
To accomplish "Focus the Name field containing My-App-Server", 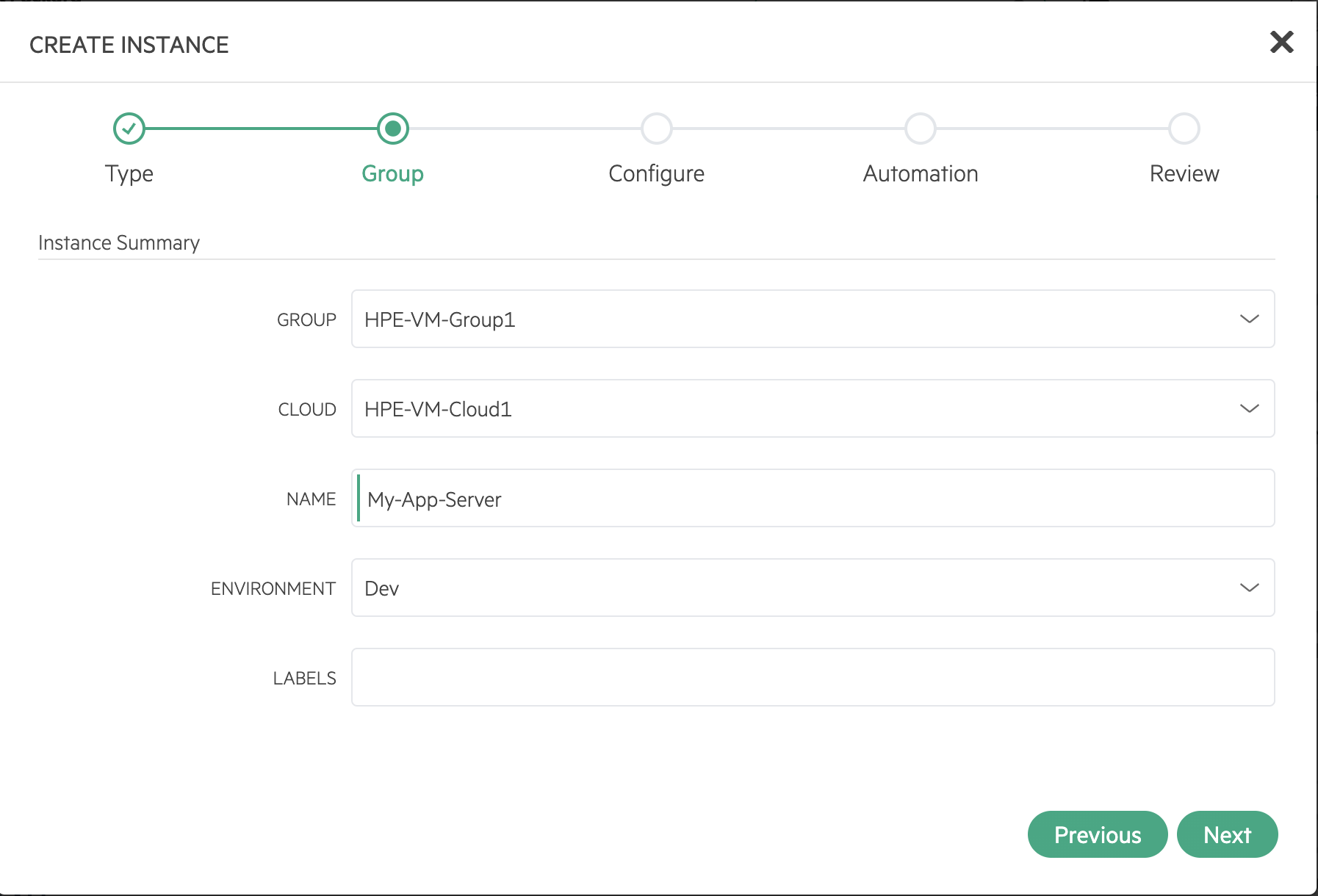I will [x=813, y=498].
